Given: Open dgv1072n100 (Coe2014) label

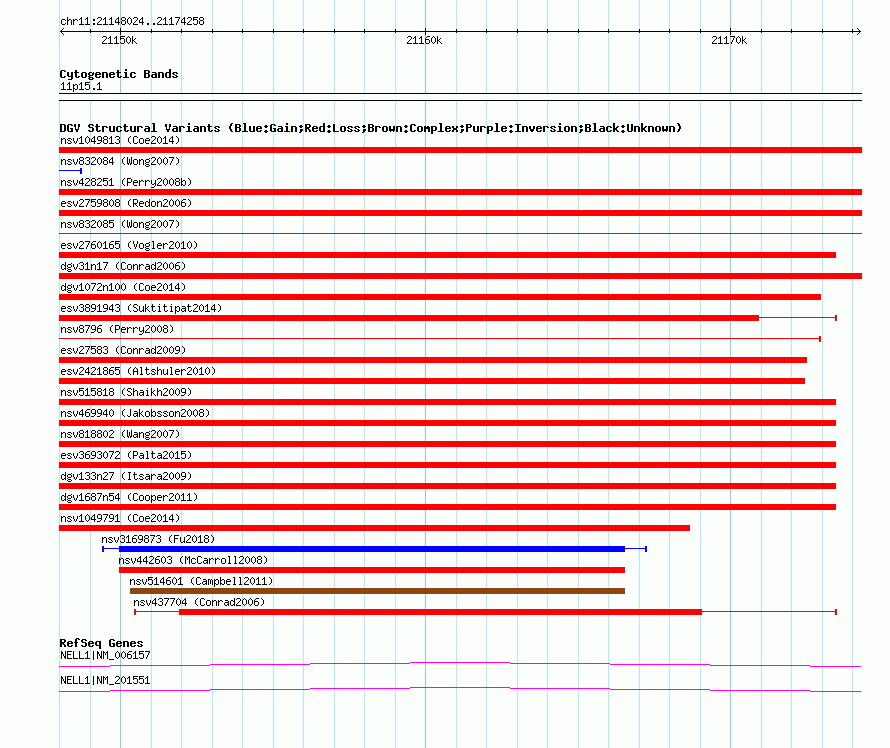Looking at the screenshot, I should point(123,287).
